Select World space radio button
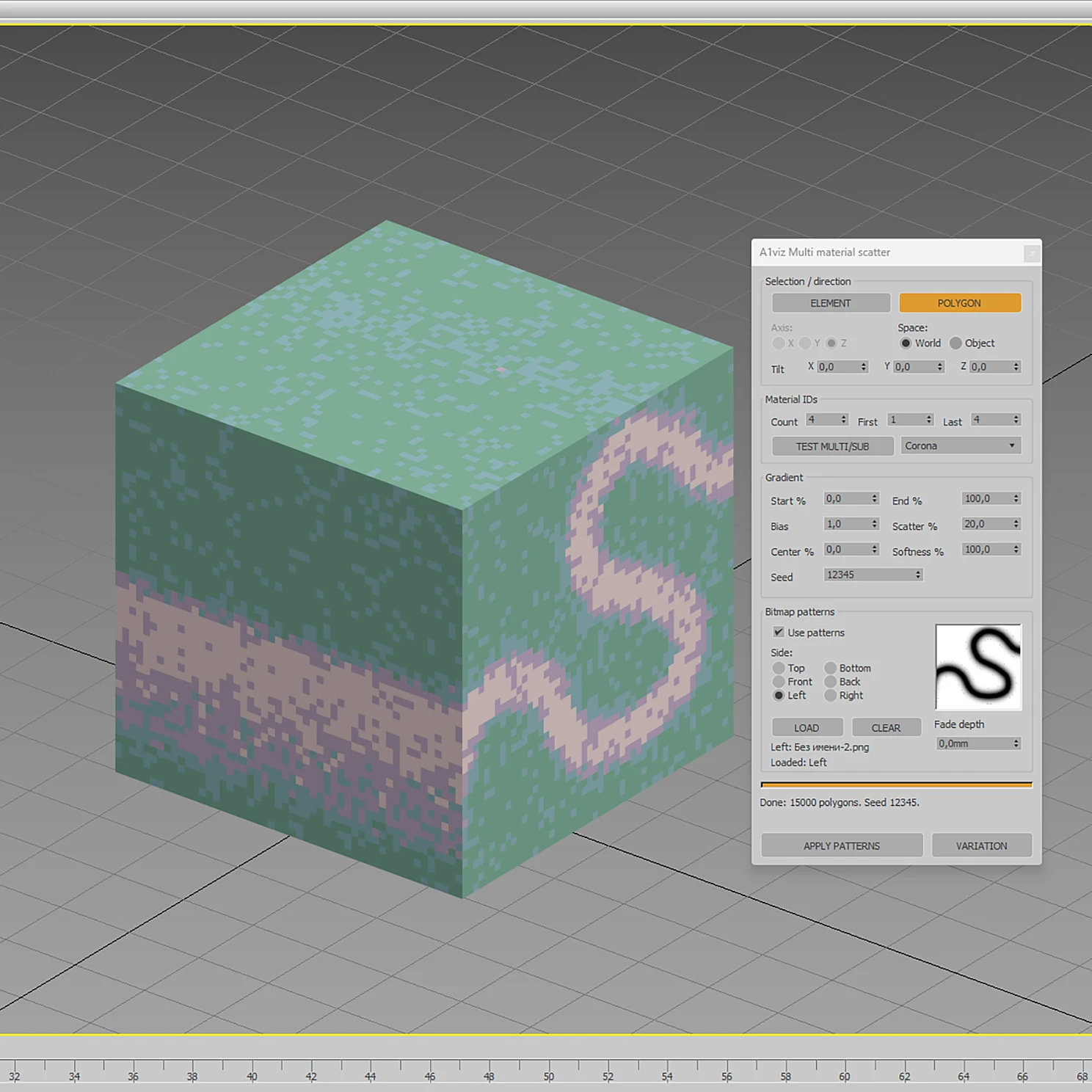This screenshot has width=1092, height=1092. coord(906,343)
